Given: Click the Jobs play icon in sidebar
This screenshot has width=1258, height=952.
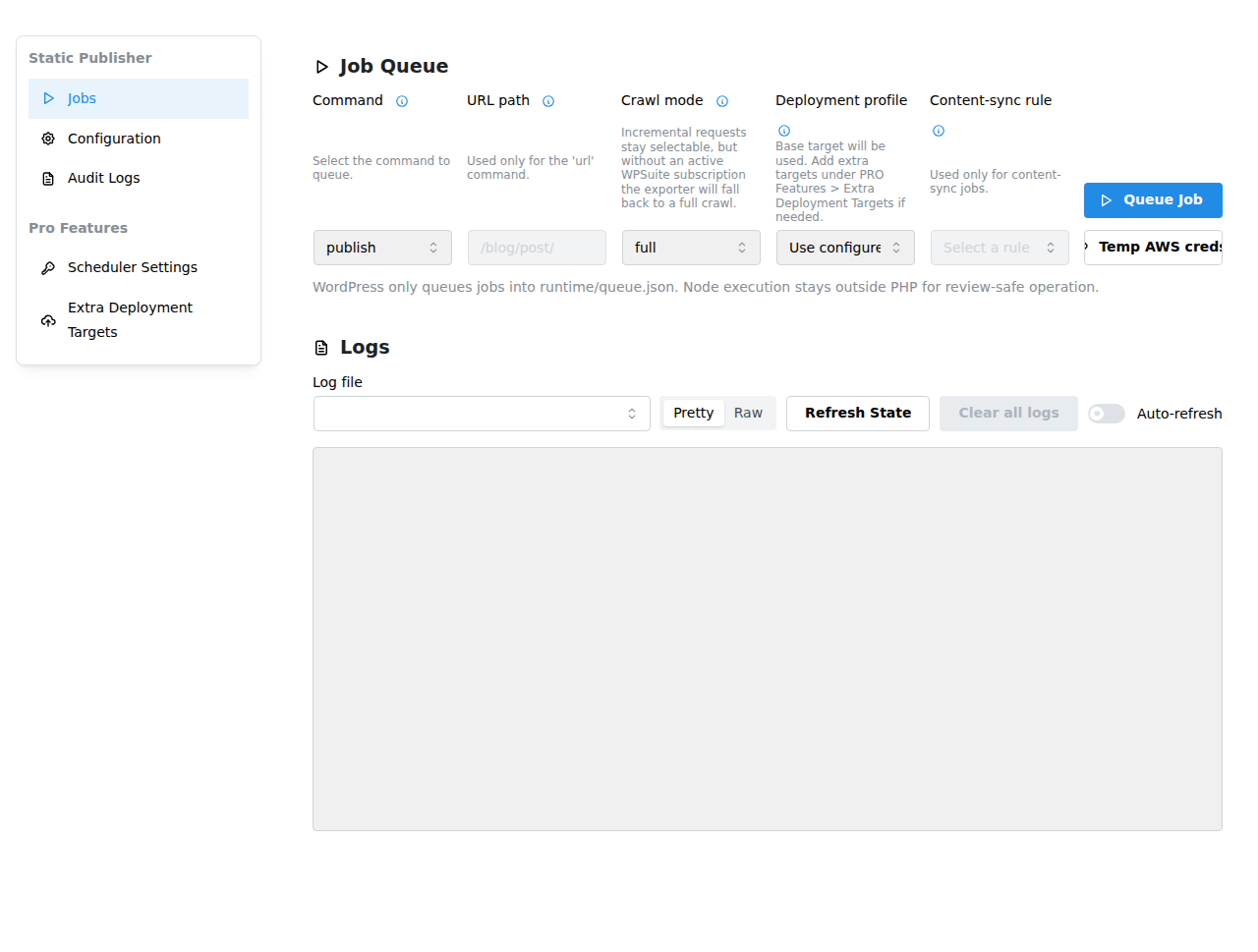Looking at the screenshot, I should tap(48, 98).
